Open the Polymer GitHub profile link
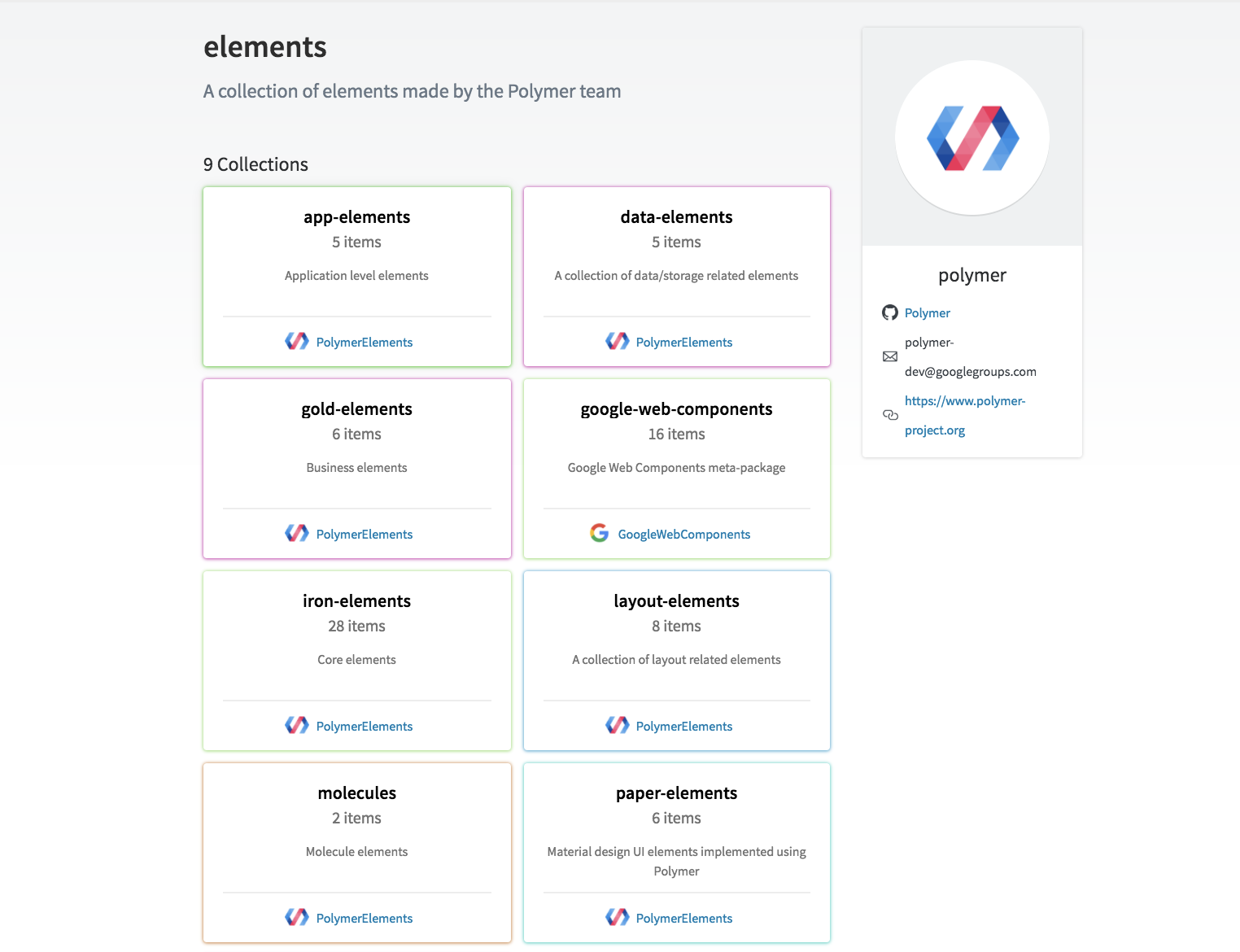This screenshot has width=1240, height=952. pyautogui.click(x=928, y=313)
